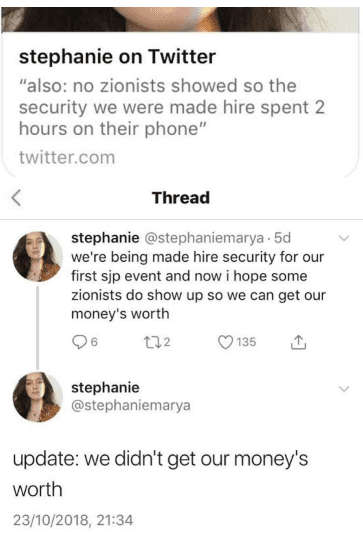Click the quoted 'also: no zionists showed' text
The image size is (363, 533).
point(172,107)
